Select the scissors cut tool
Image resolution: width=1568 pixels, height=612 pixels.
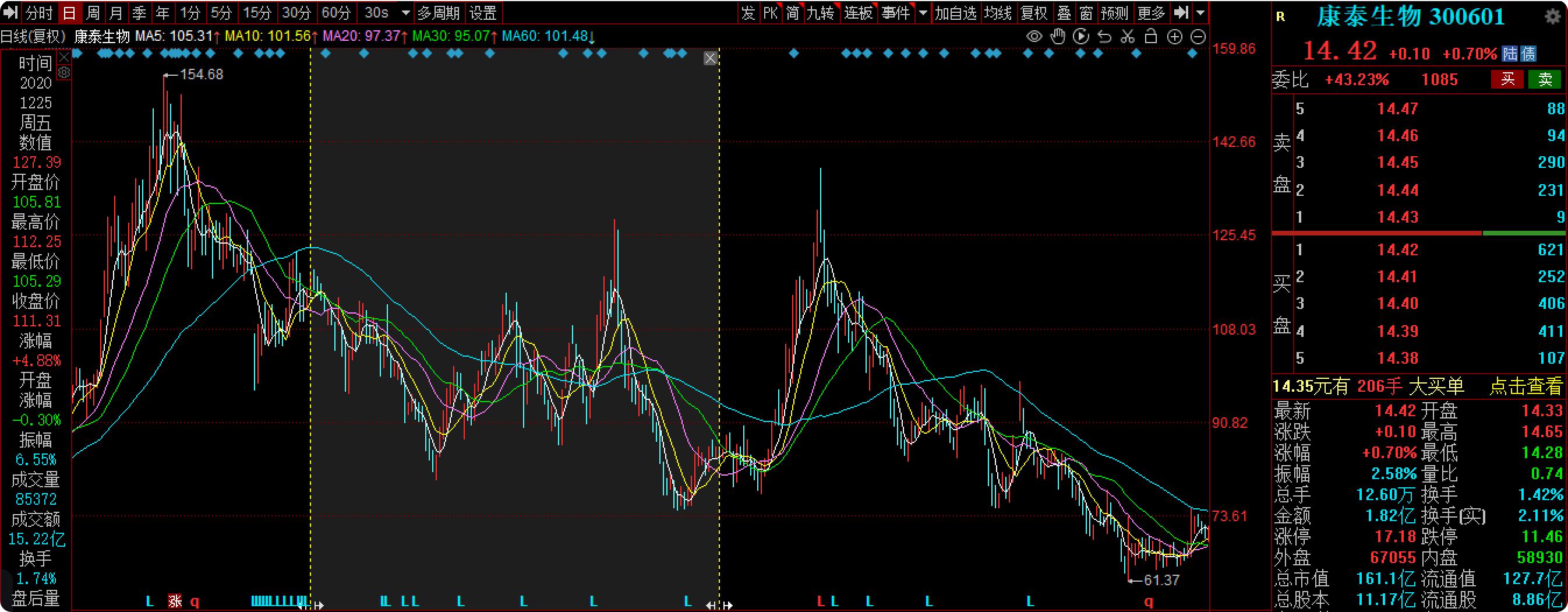point(1127,37)
